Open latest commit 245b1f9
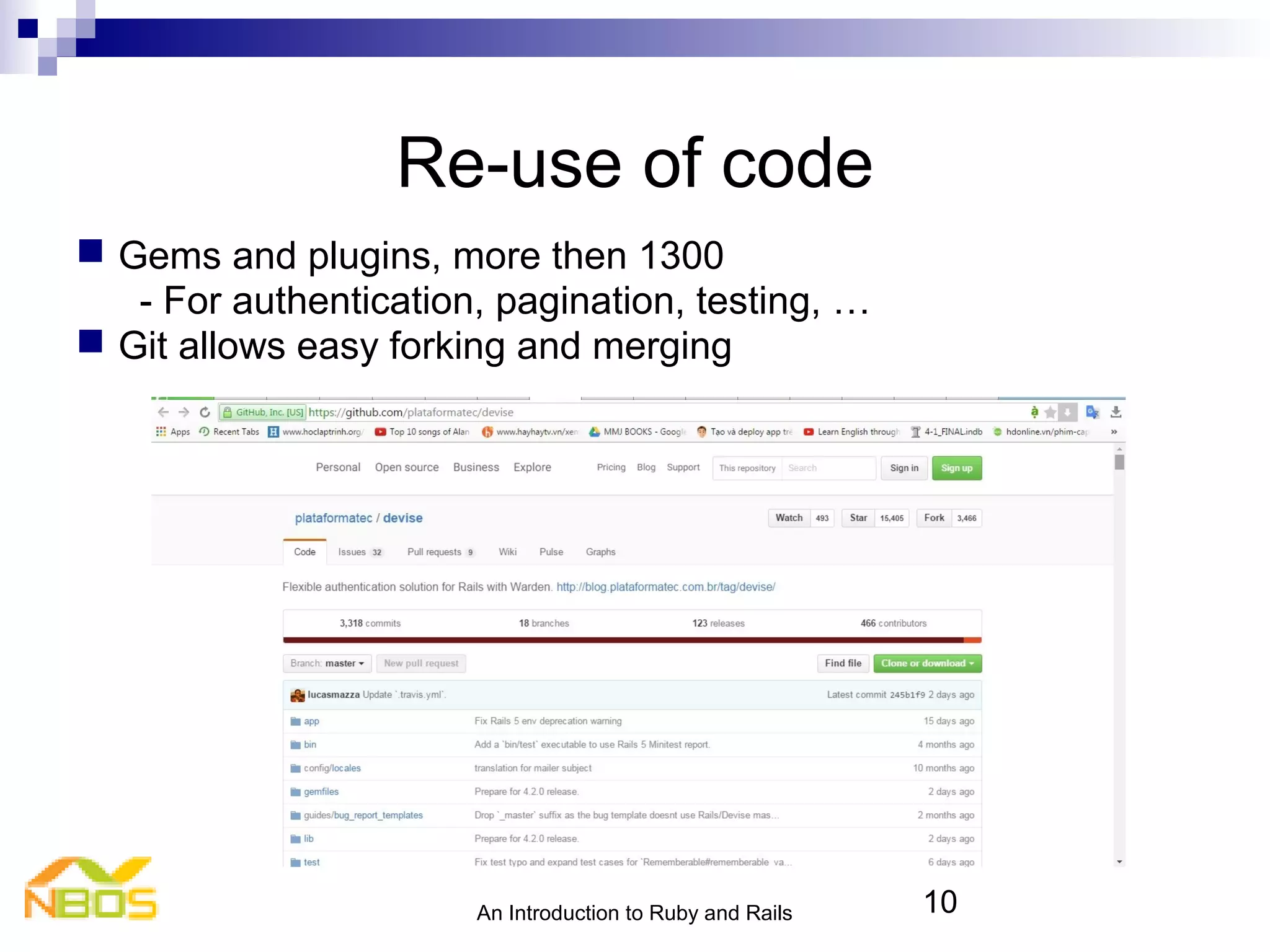Screen dimensions: 1270x952 click(907, 695)
